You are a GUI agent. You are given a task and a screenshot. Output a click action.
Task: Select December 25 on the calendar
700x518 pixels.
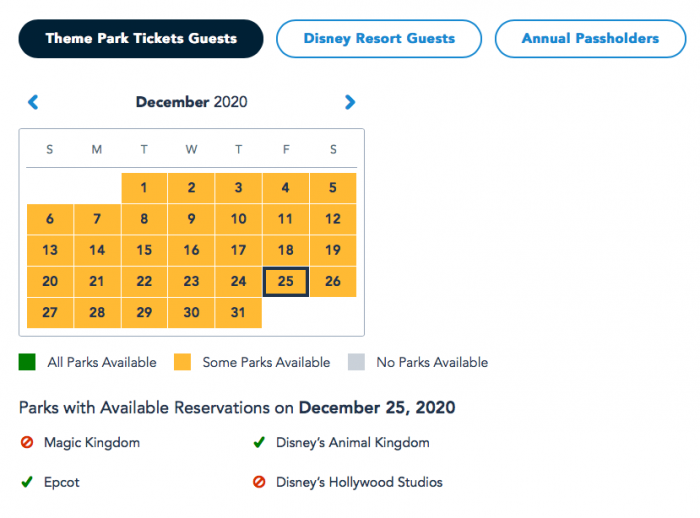click(286, 281)
